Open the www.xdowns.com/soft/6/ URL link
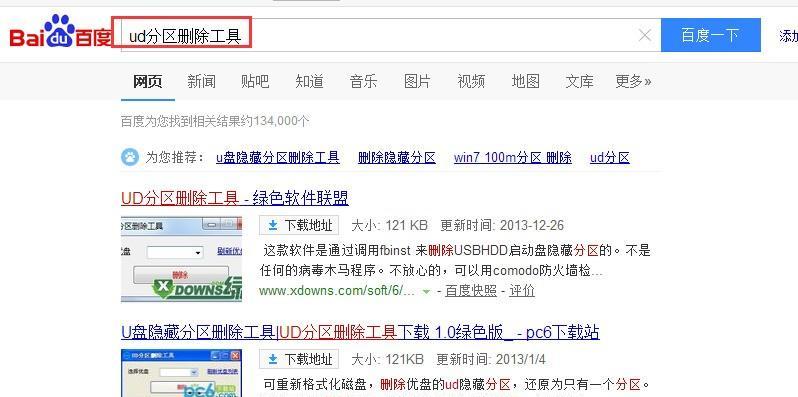This screenshot has height=397, width=798. coord(338,291)
